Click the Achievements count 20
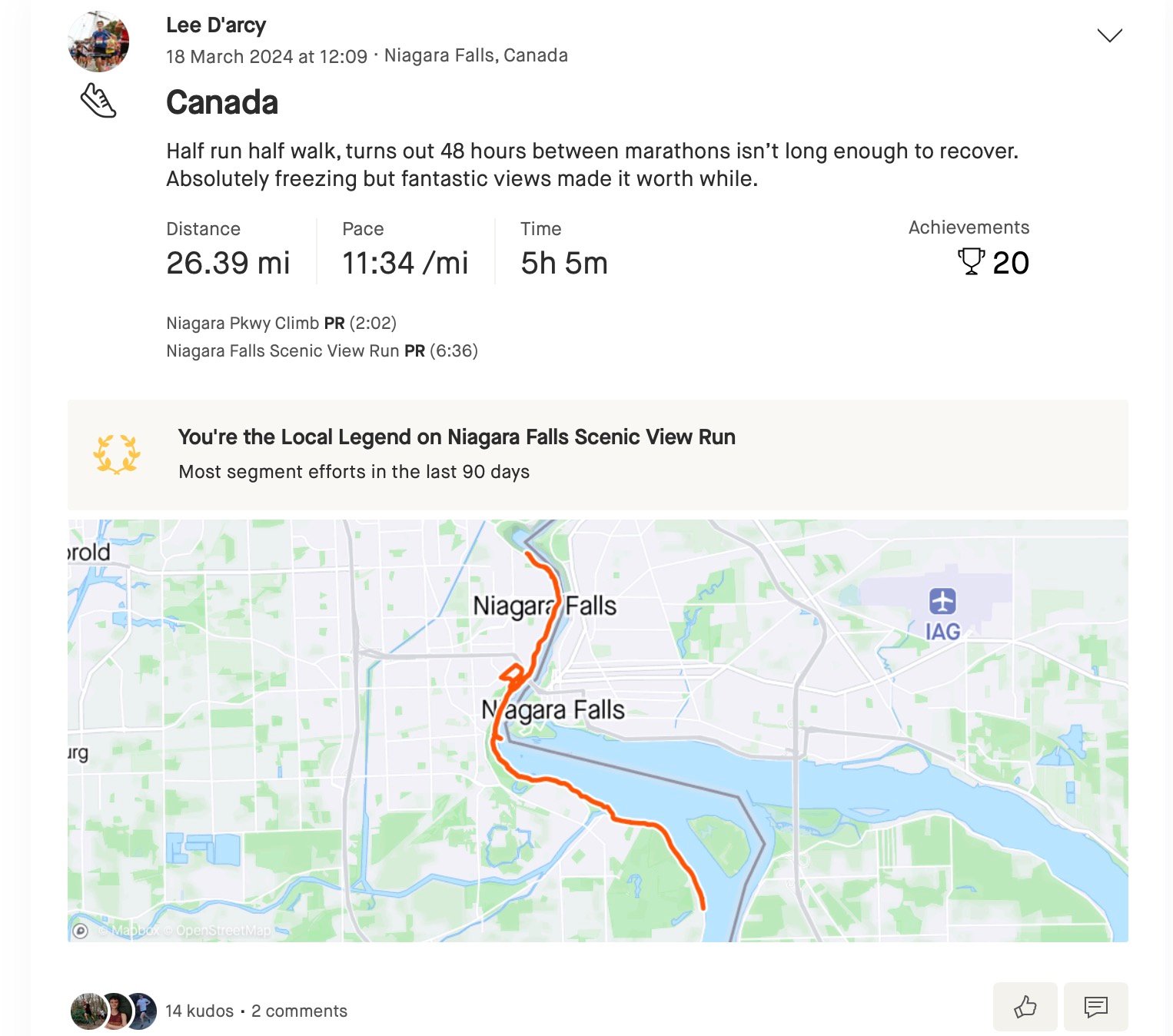1173x1036 pixels. click(1011, 263)
